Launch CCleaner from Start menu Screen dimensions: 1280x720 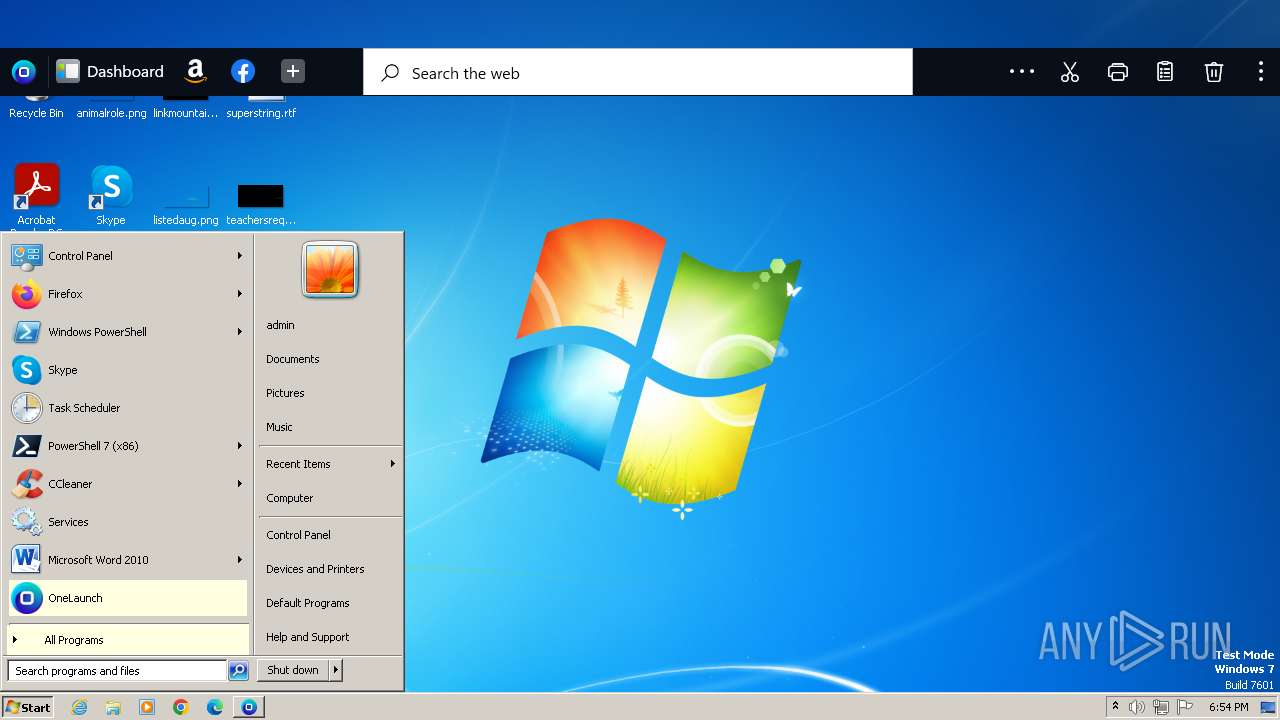(x=128, y=484)
